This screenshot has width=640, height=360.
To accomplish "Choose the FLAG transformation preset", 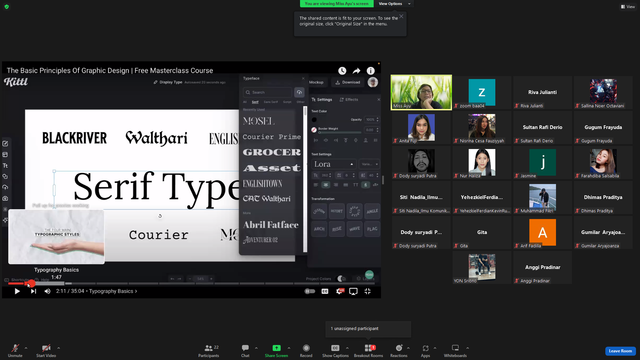I will [x=372, y=229].
